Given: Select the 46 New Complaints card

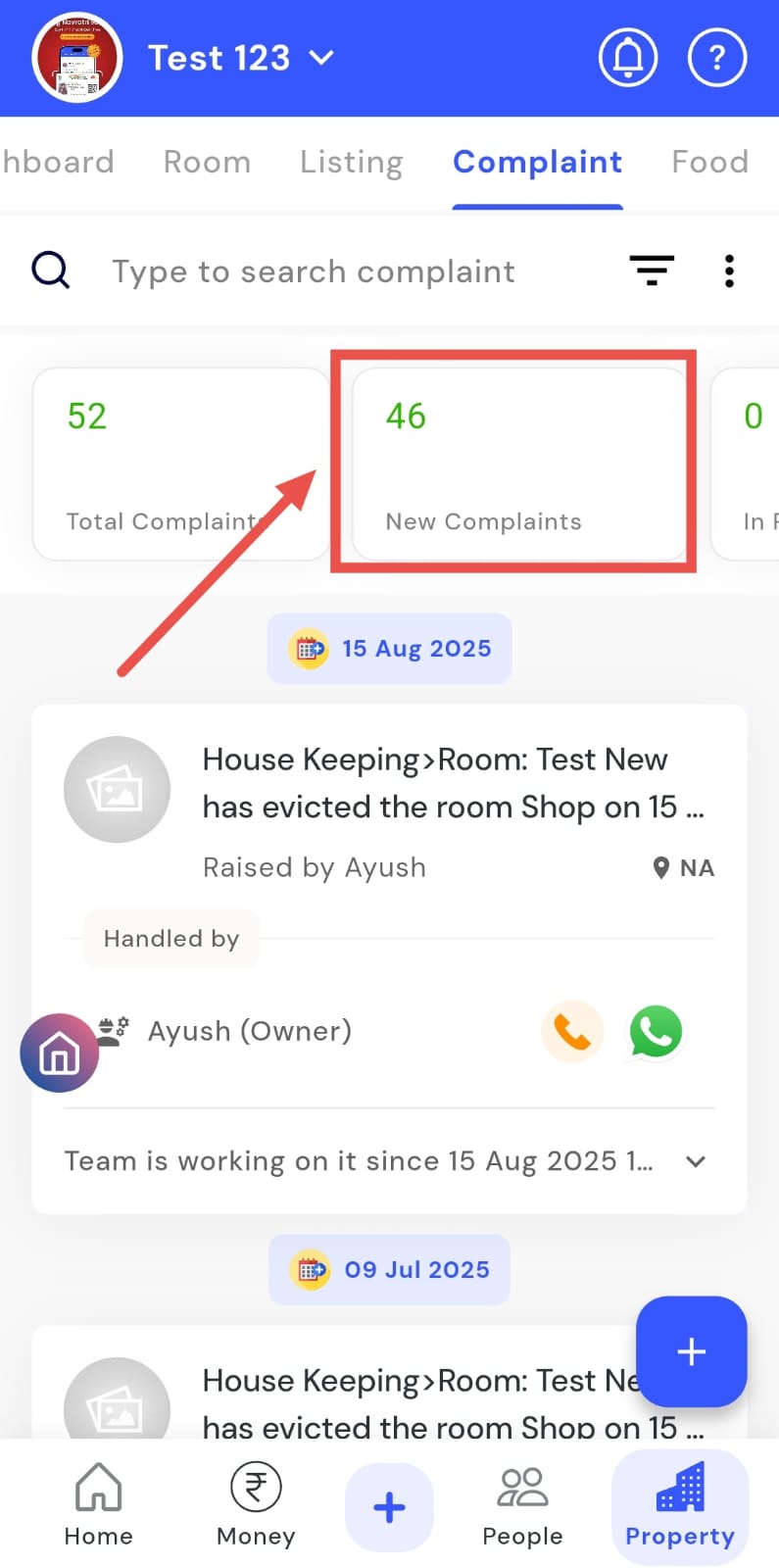Looking at the screenshot, I should (517, 465).
